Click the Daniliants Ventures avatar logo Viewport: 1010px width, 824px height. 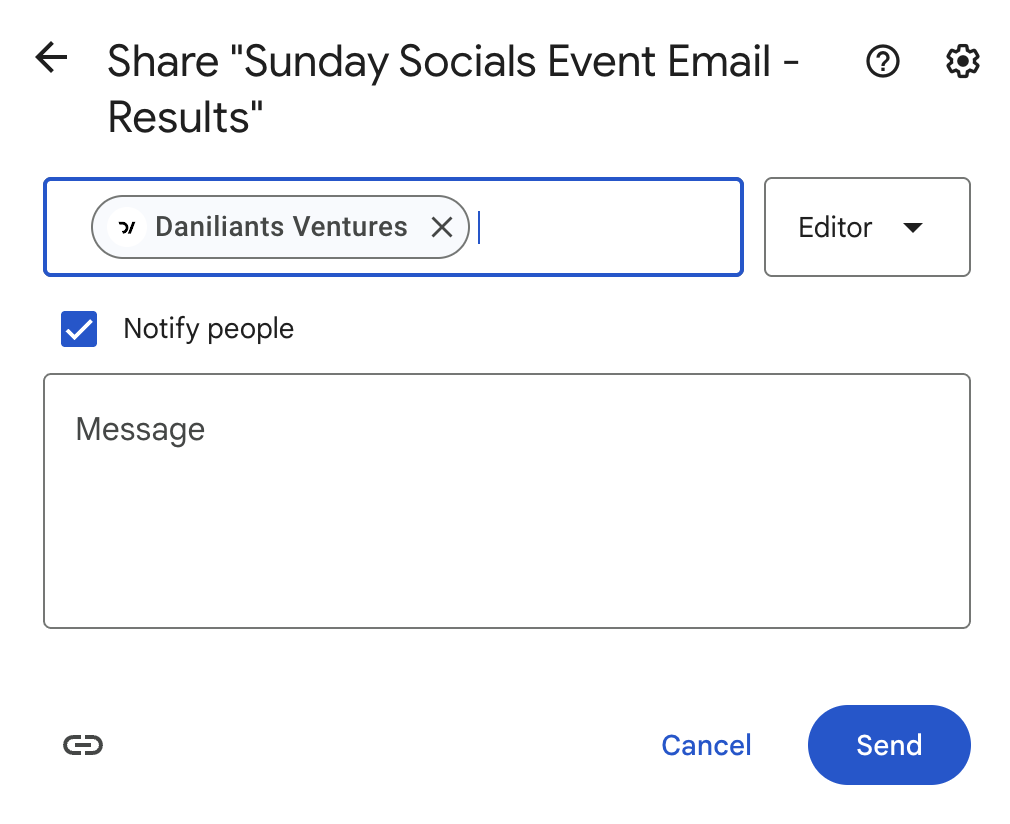click(127, 227)
